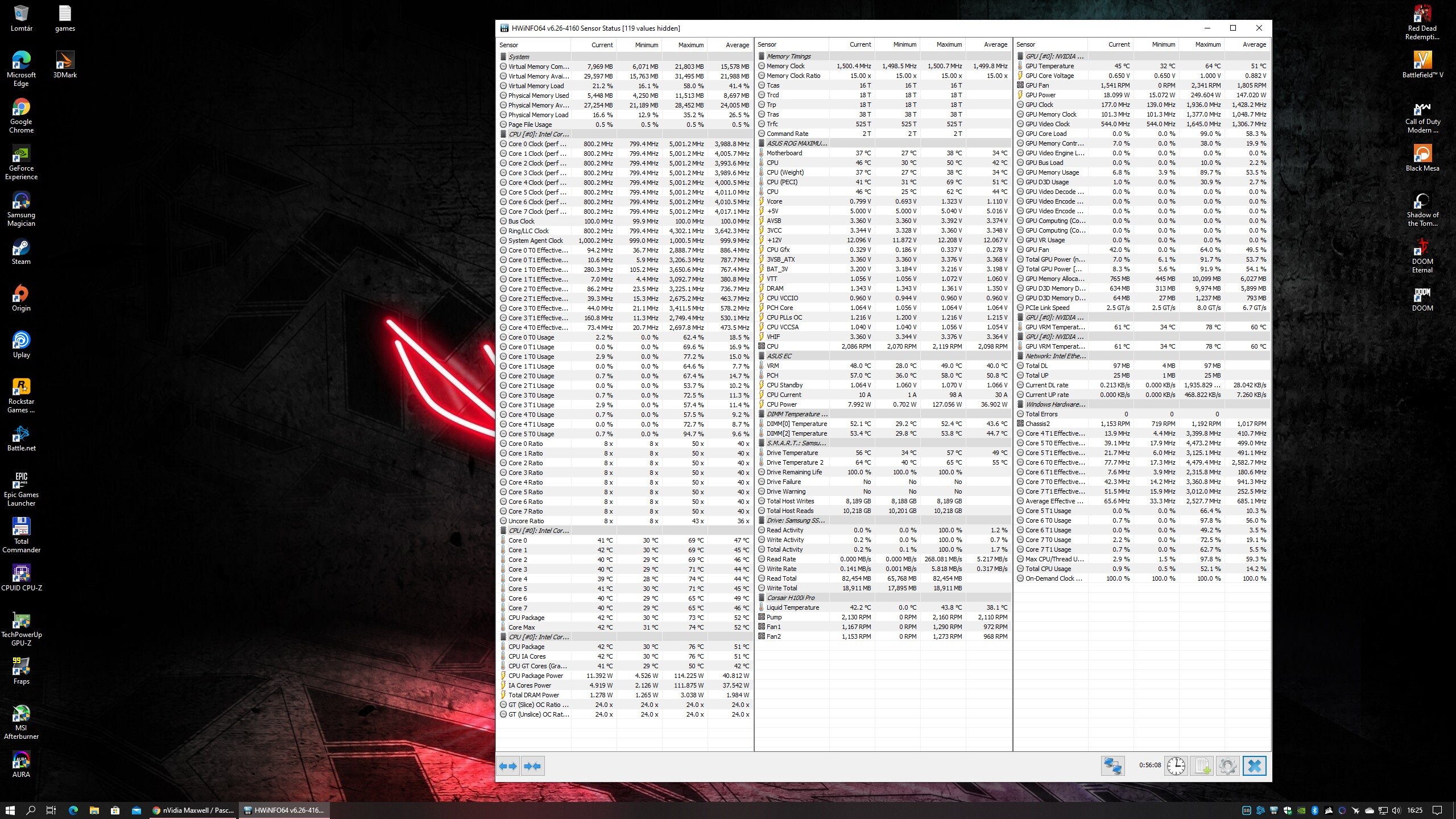The height and width of the screenshot is (819, 1456).
Task: Select the Drive: Samsung SSD group header
Action: (x=883, y=520)
